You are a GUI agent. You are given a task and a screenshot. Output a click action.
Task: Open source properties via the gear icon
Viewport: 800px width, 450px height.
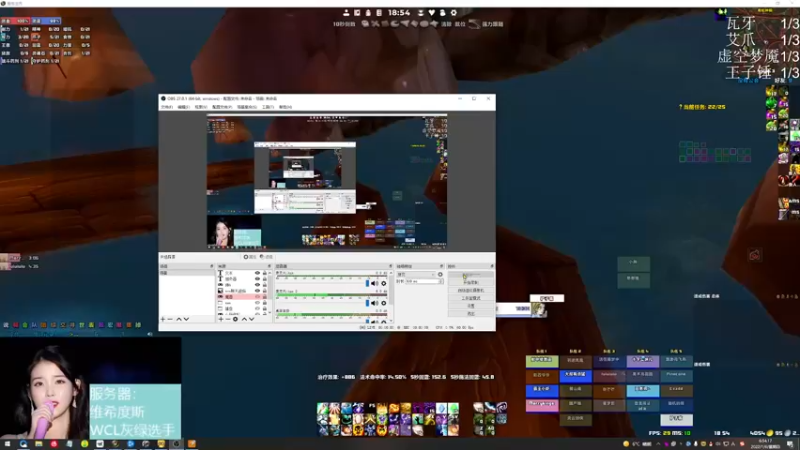235,319
